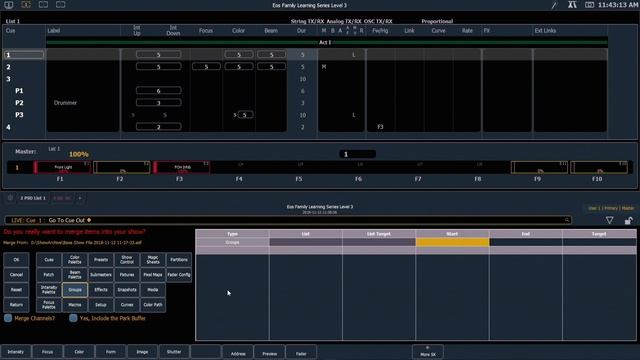640x360 pixels.
Task: Select cue 1 in cue list
Action: tap(24, 55)
